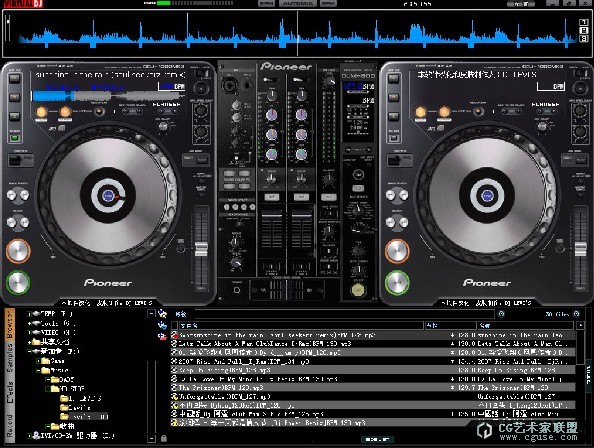This screenshot has width=594, height=448.
Task: Tick the checkbox left of file name header
Action: click(174, 325)
